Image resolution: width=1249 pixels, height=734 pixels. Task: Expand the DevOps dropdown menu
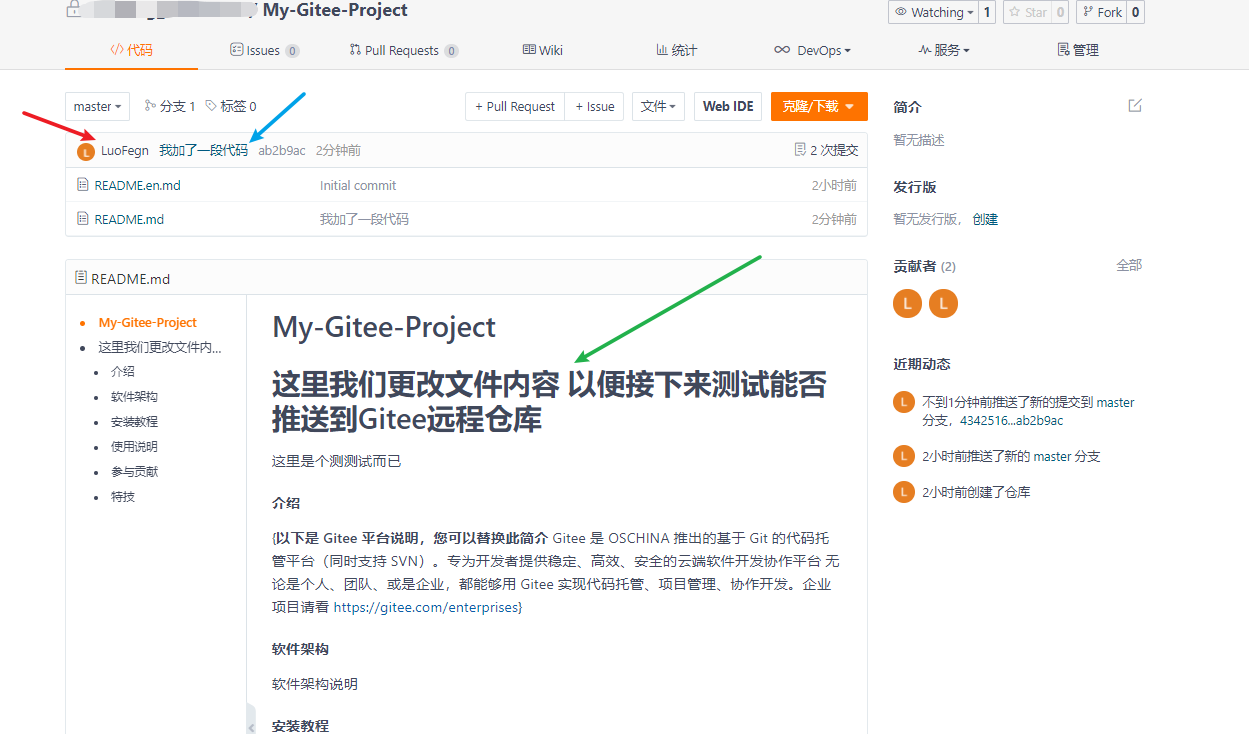[812, 50]
